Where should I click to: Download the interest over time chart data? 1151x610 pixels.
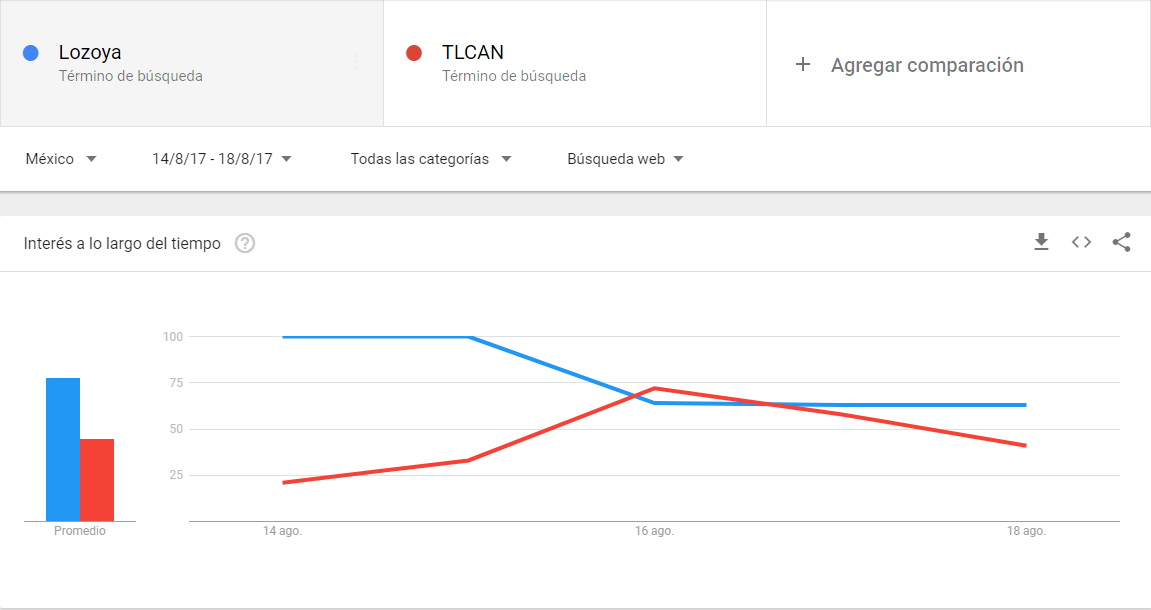coord(1041,242)
